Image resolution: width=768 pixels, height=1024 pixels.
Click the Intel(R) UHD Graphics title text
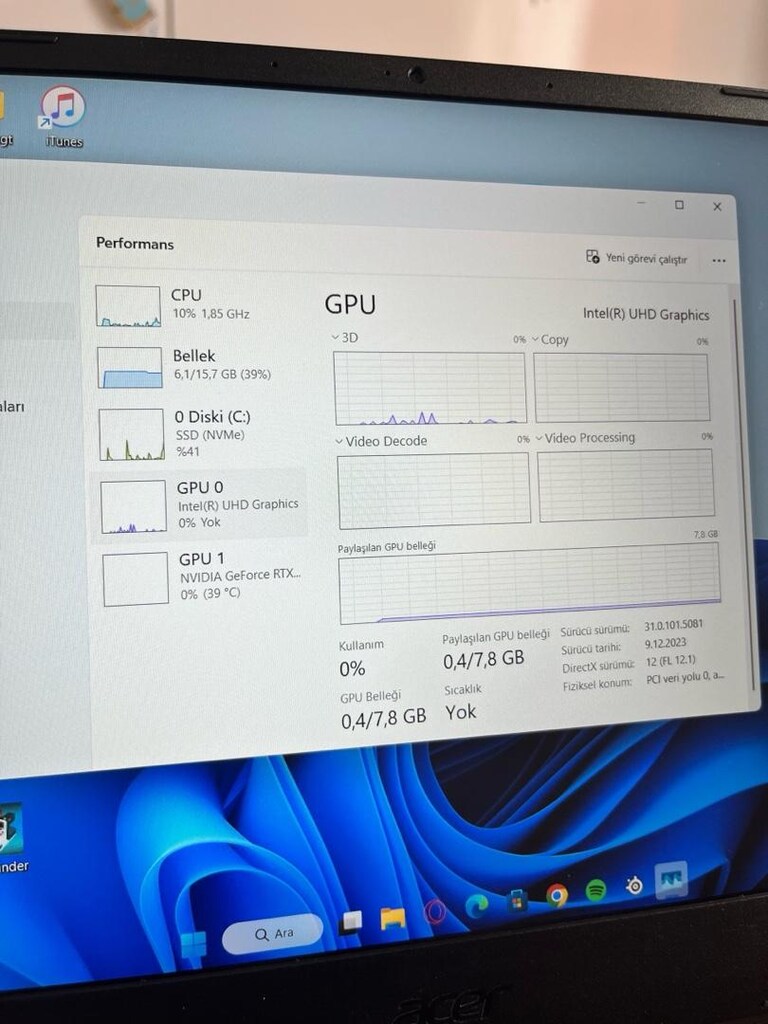[646, 314]
